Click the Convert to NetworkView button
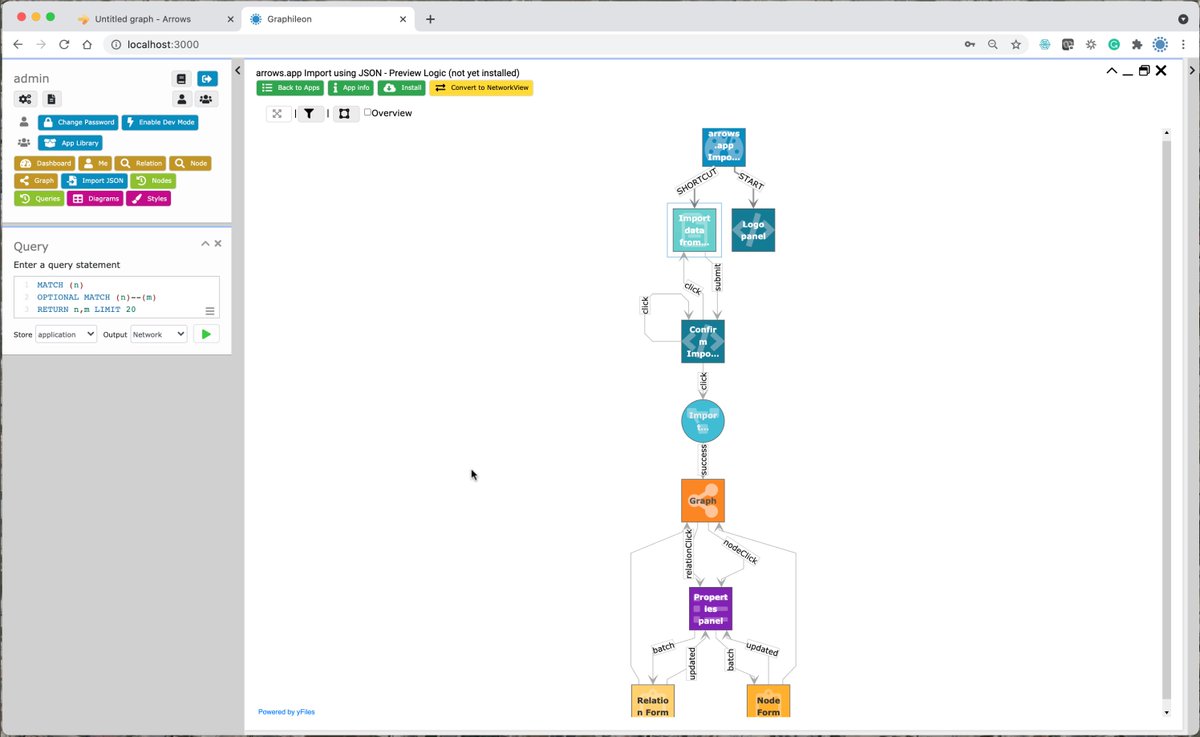The height and width of the screenshot is (737, 1200). [x=481, y=88]
